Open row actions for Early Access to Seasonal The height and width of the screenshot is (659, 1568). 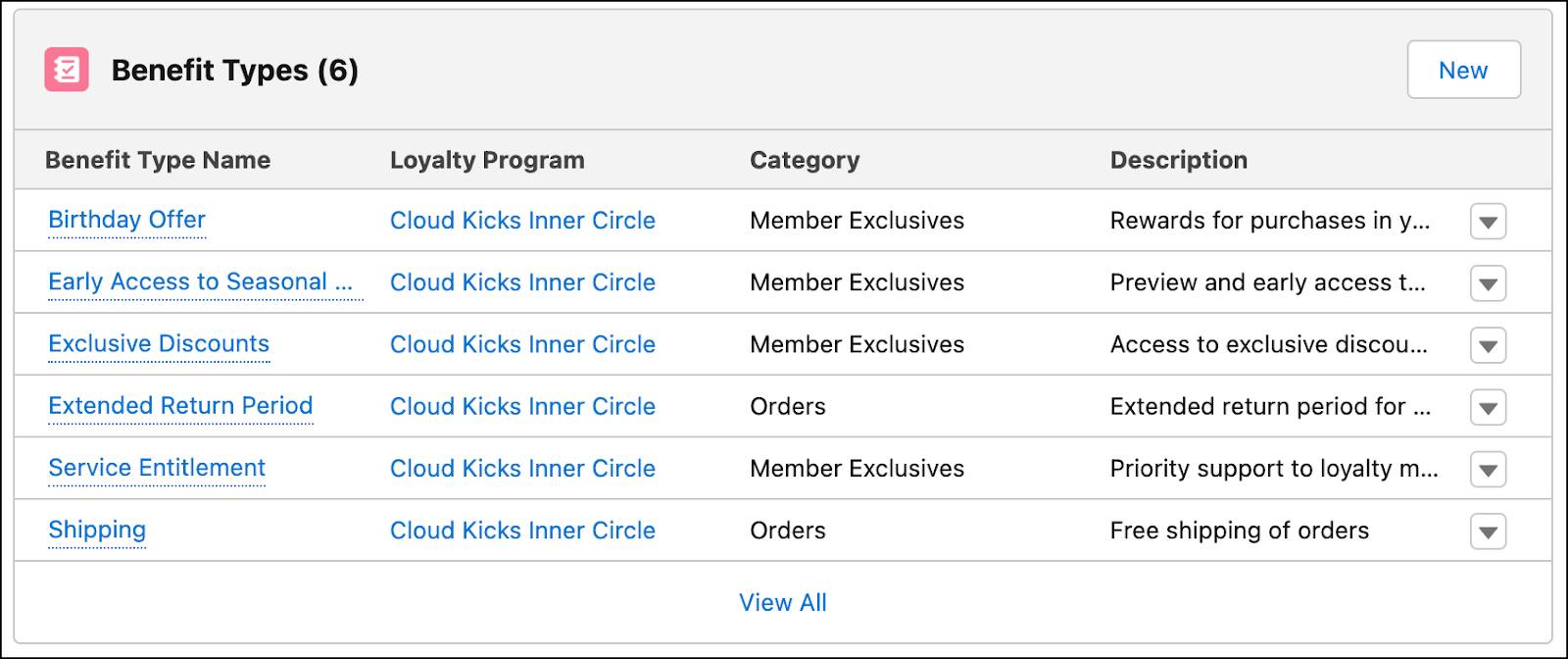point(1488,283)
